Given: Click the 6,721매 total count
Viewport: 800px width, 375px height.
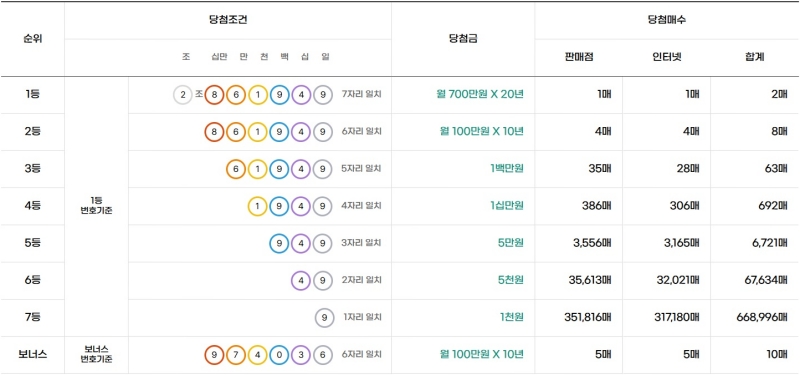Looking at the screenshot, I should tap(769, 243).
